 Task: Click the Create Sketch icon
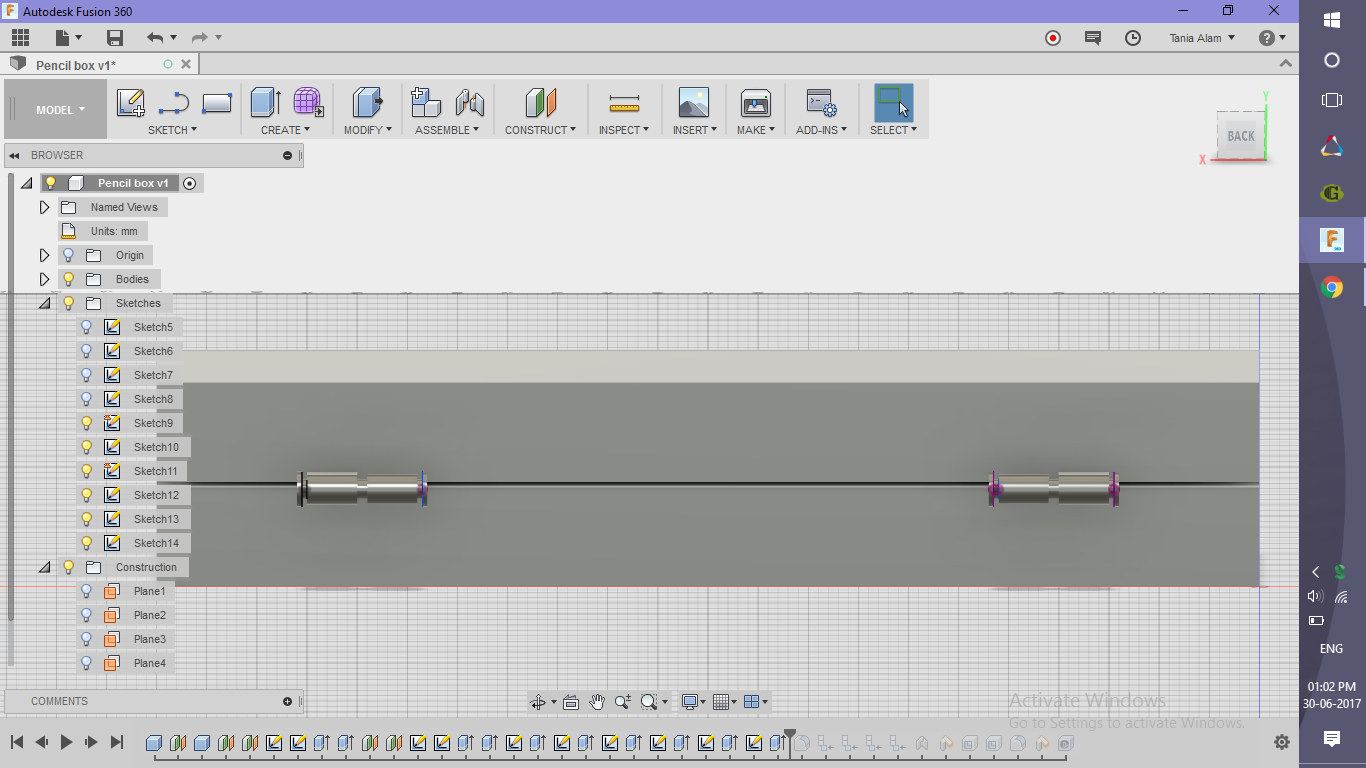click(131, 103)
